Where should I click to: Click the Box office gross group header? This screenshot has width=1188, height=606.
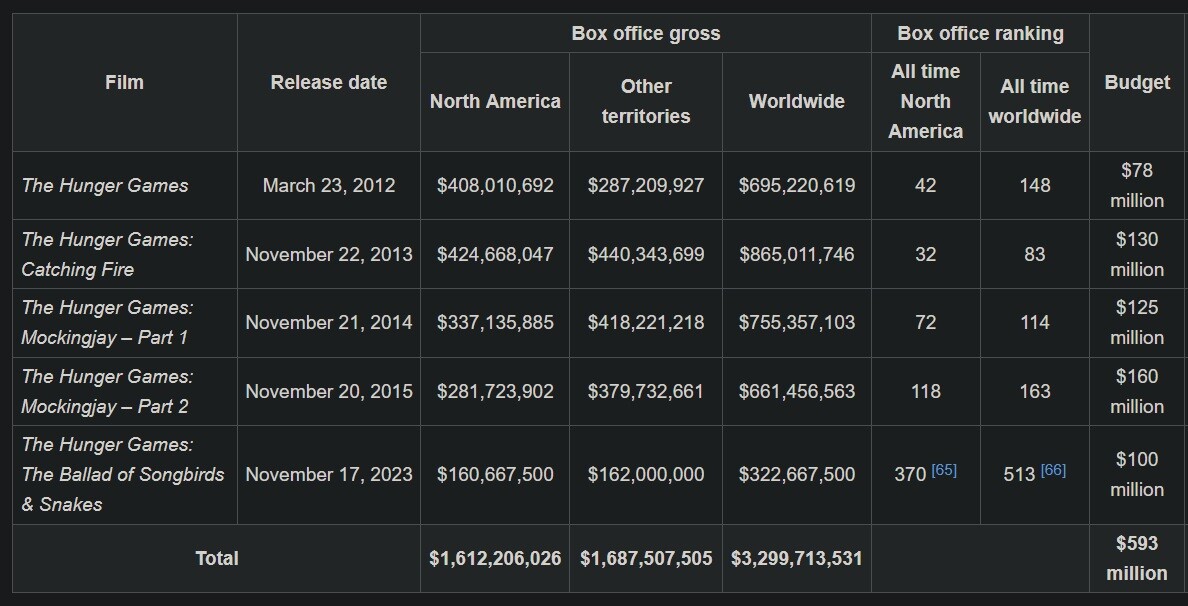[x=645, y=33]
